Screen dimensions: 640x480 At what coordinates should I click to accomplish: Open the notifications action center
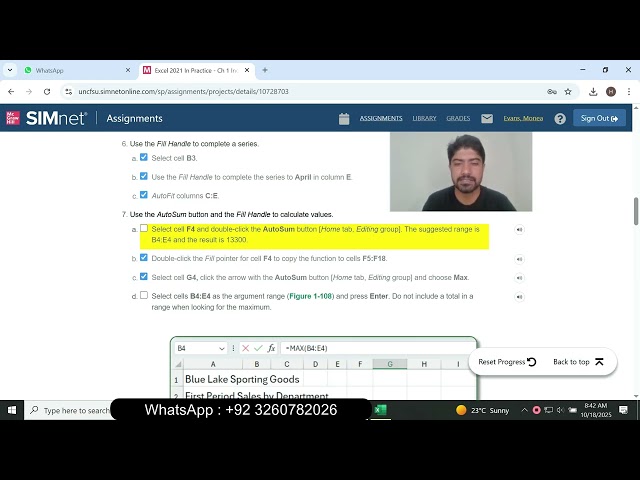click(x=623, y=410)
